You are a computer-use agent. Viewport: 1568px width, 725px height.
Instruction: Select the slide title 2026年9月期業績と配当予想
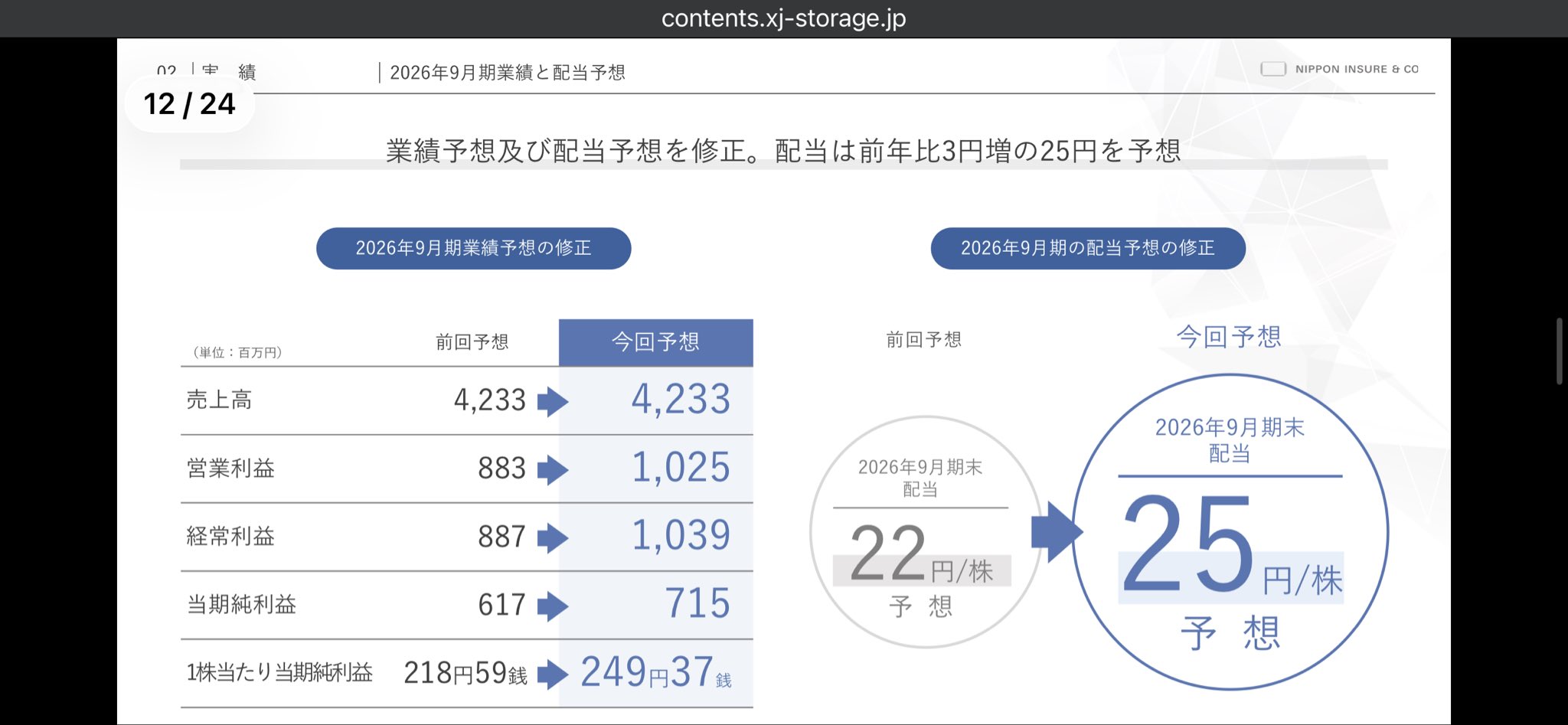508,73
